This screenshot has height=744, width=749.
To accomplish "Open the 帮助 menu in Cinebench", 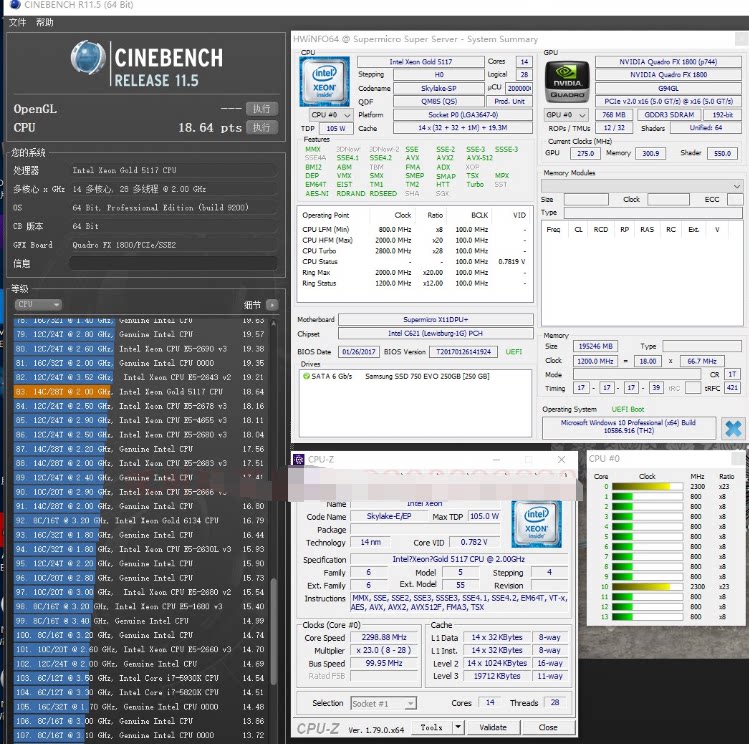I will pos(45,22).
